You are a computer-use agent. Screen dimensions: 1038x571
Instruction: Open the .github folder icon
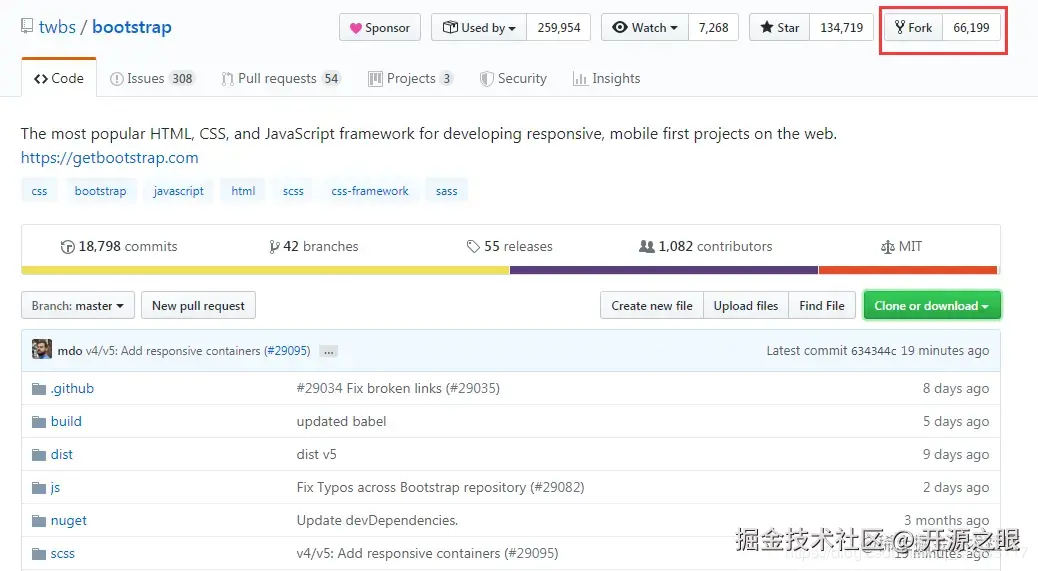coord(39,388)
